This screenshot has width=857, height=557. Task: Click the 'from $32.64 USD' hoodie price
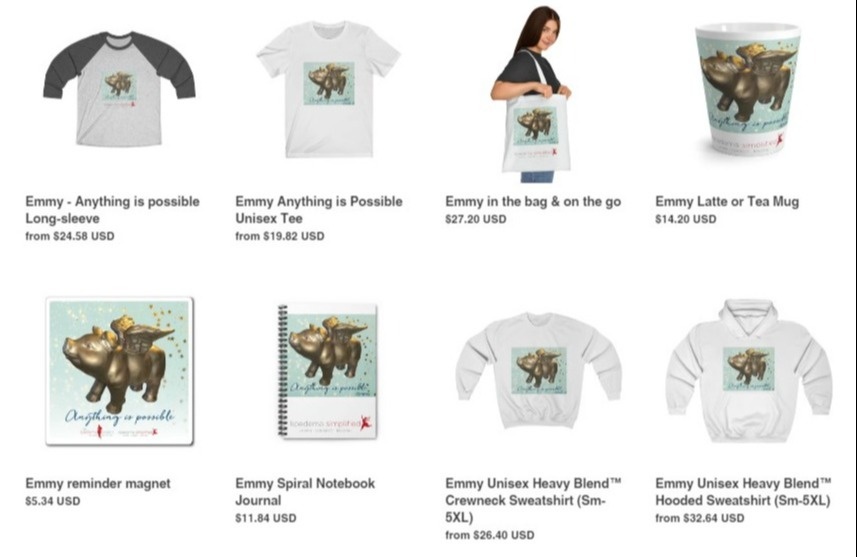tap(700, 518)
